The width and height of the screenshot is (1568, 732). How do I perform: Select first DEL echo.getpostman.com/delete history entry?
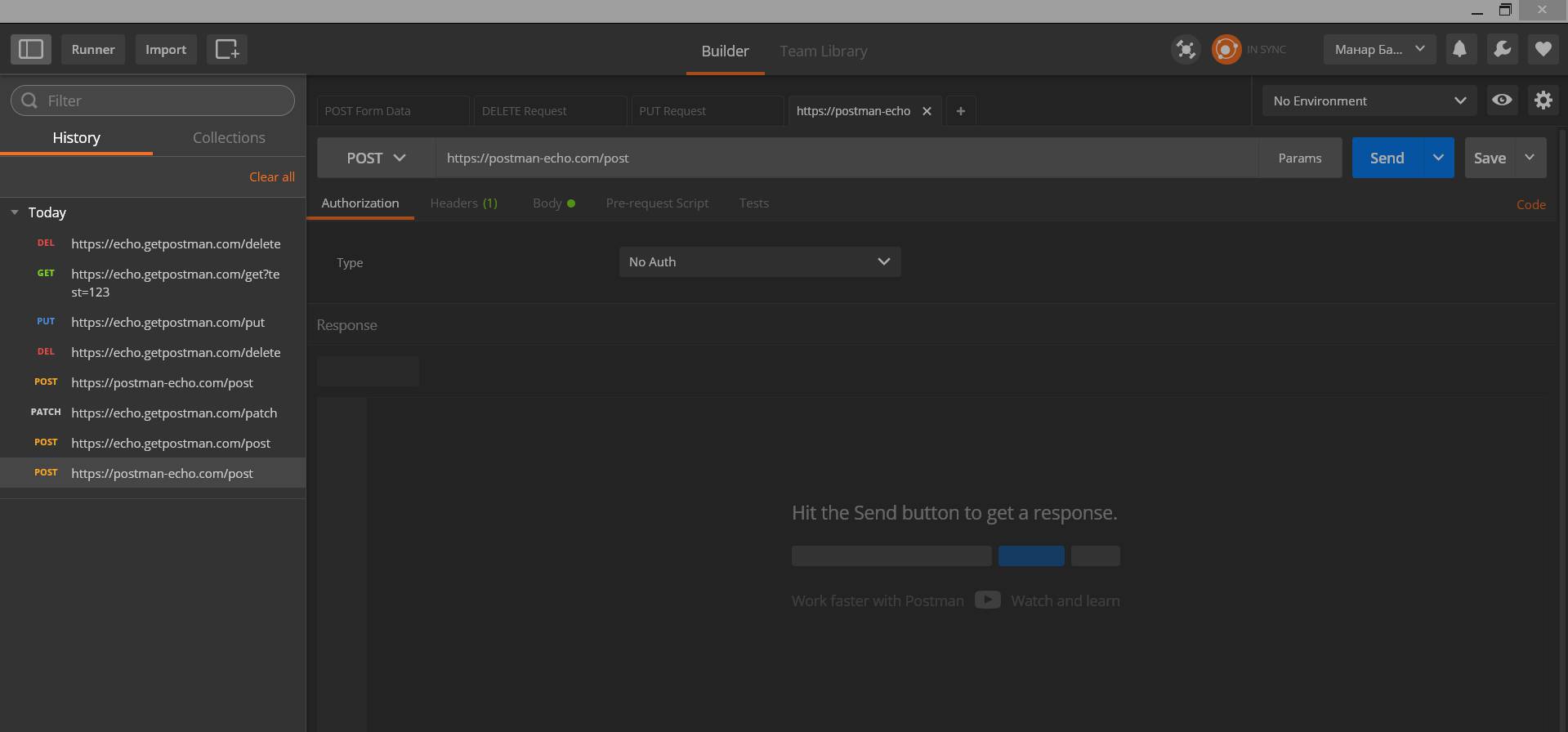point(153,243)
